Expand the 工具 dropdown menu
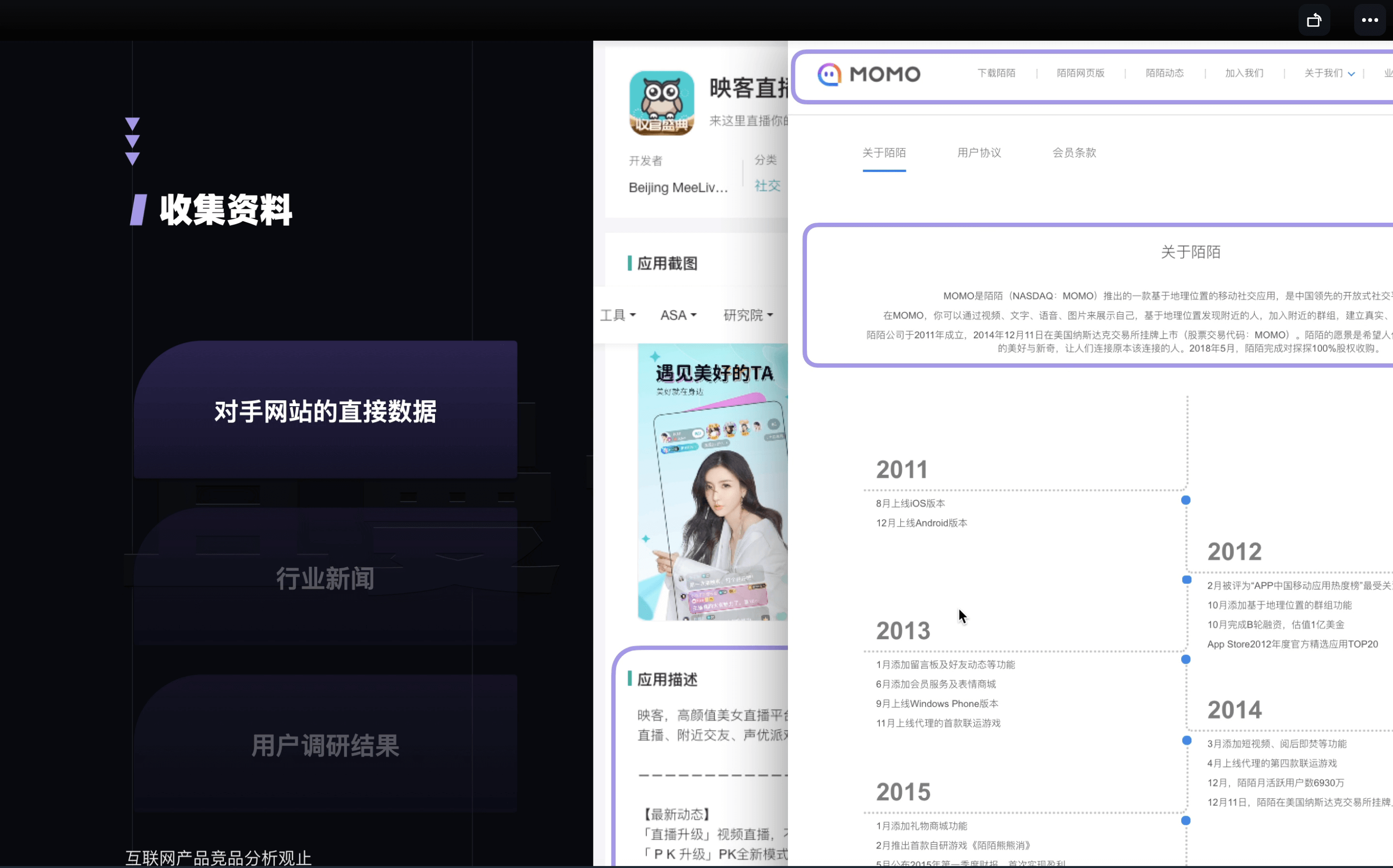Viewport: 1393px width, 868px height. click(x=617, y=315)
